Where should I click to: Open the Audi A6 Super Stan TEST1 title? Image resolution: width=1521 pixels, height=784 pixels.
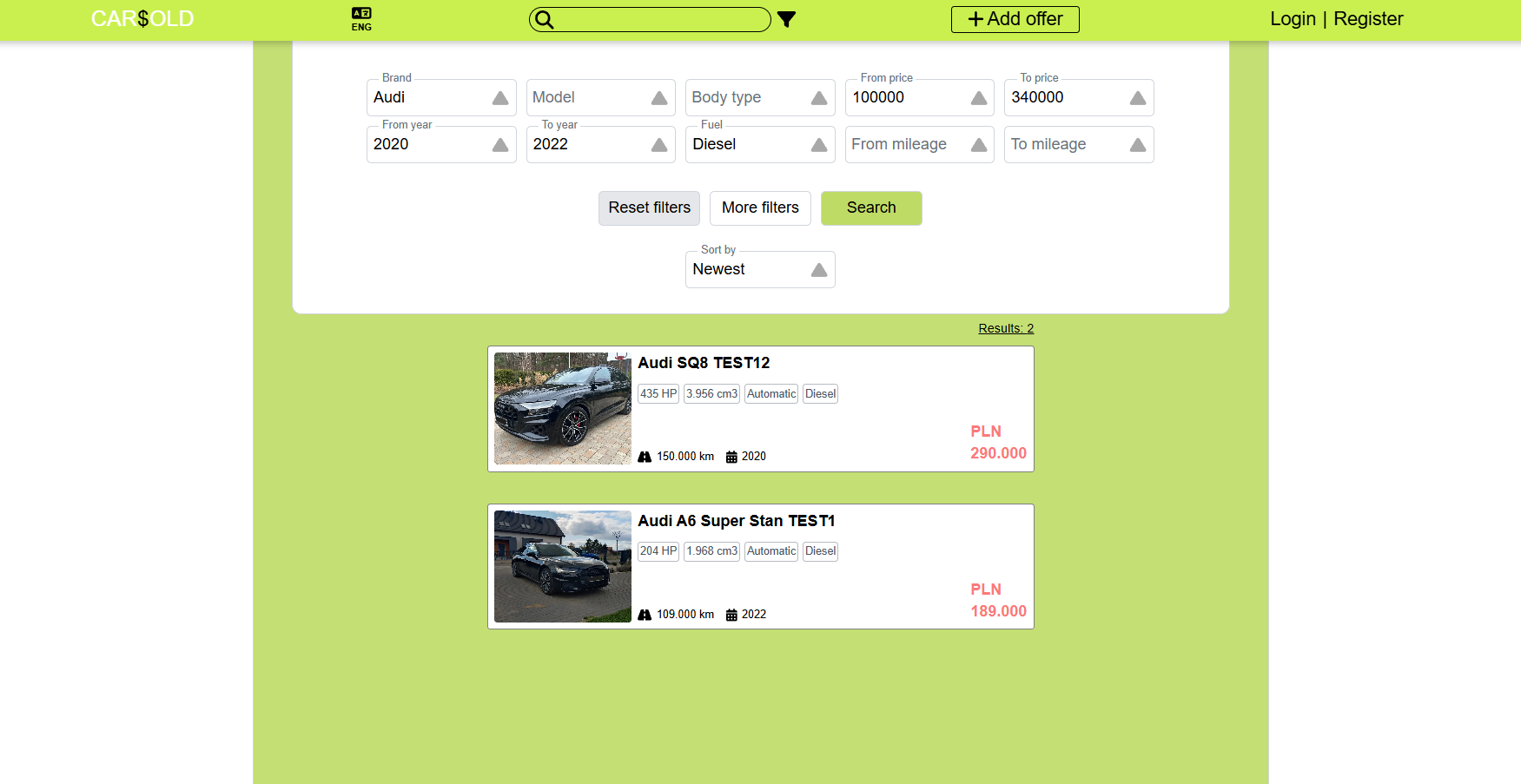[x=737, y=521]
